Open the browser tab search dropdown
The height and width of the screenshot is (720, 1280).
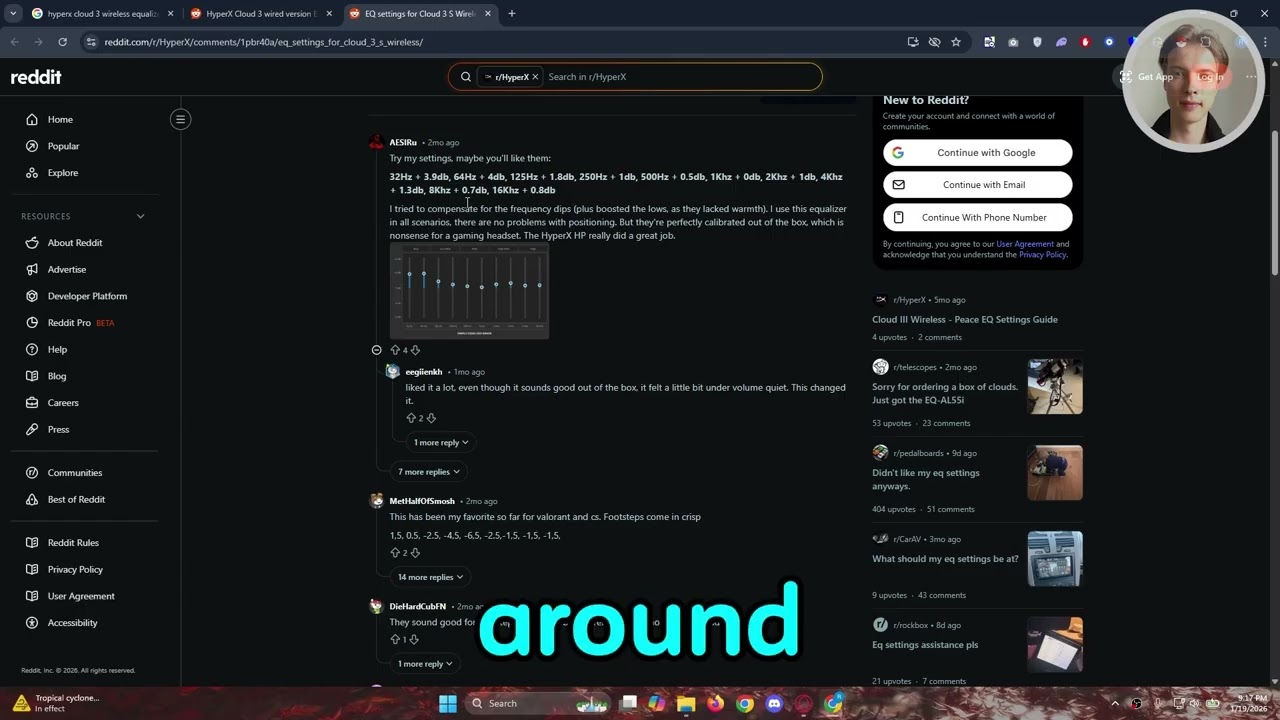coord(12,14)
